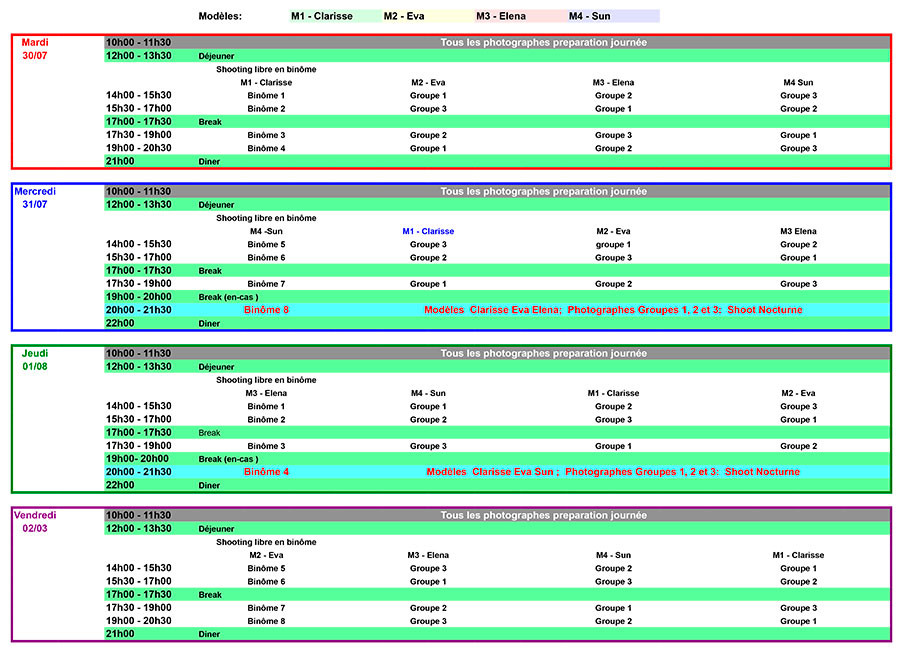This screenshot has width=900, height=650.
Task: Open the Clarisse Eva Elena Shoot Nocturne text
Action: click(612, 310)
